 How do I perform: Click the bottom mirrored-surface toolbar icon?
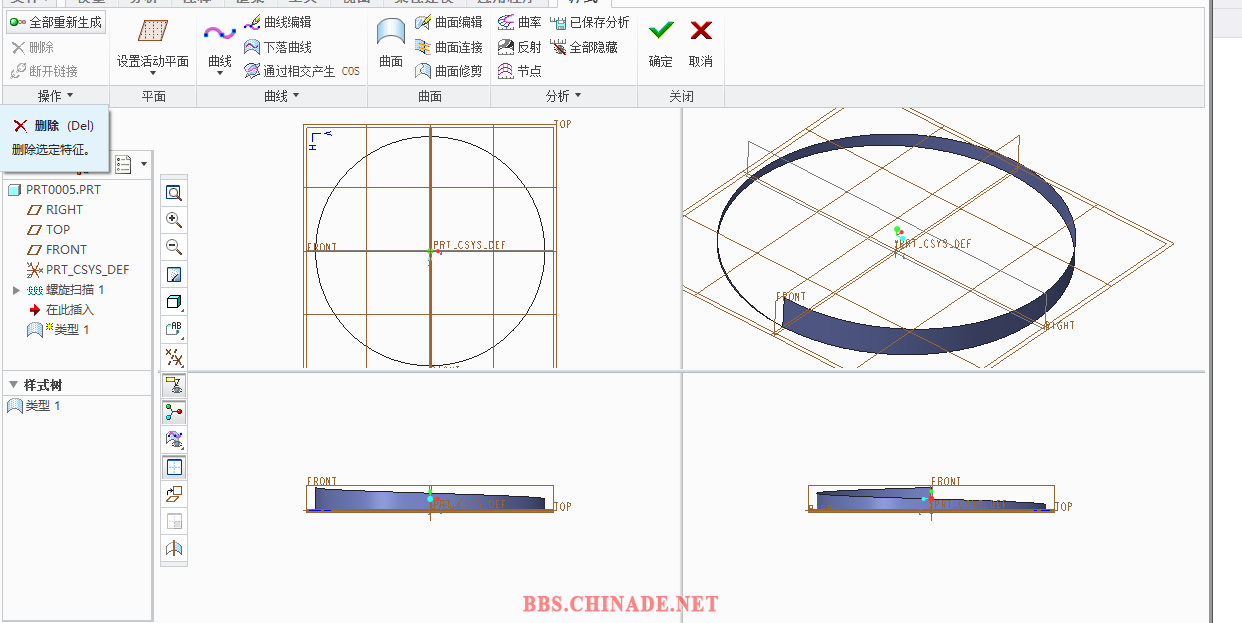click(174, 548)
